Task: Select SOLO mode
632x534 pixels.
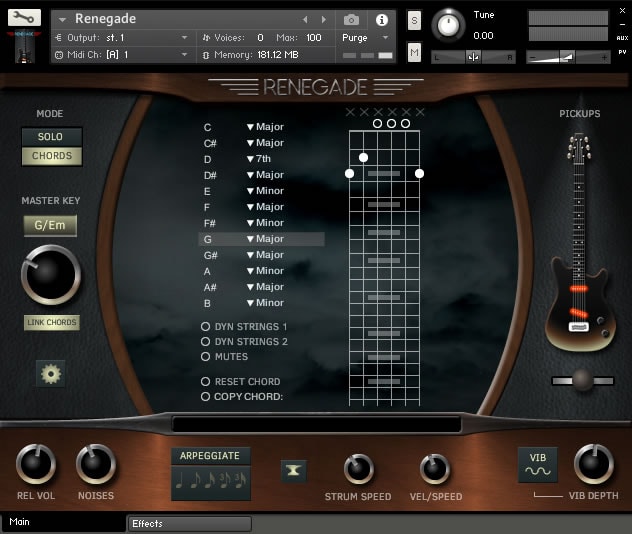Action: pos(52,137)
